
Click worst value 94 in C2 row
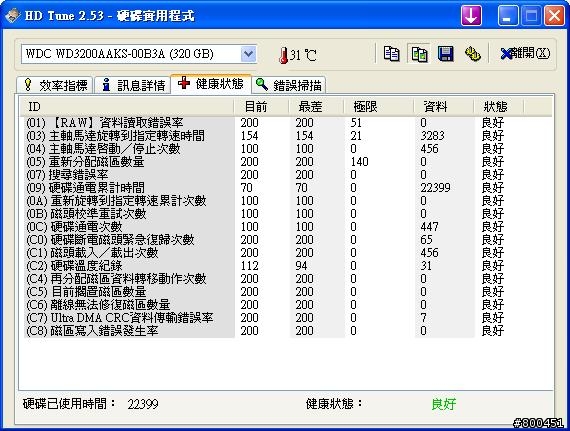301,266
